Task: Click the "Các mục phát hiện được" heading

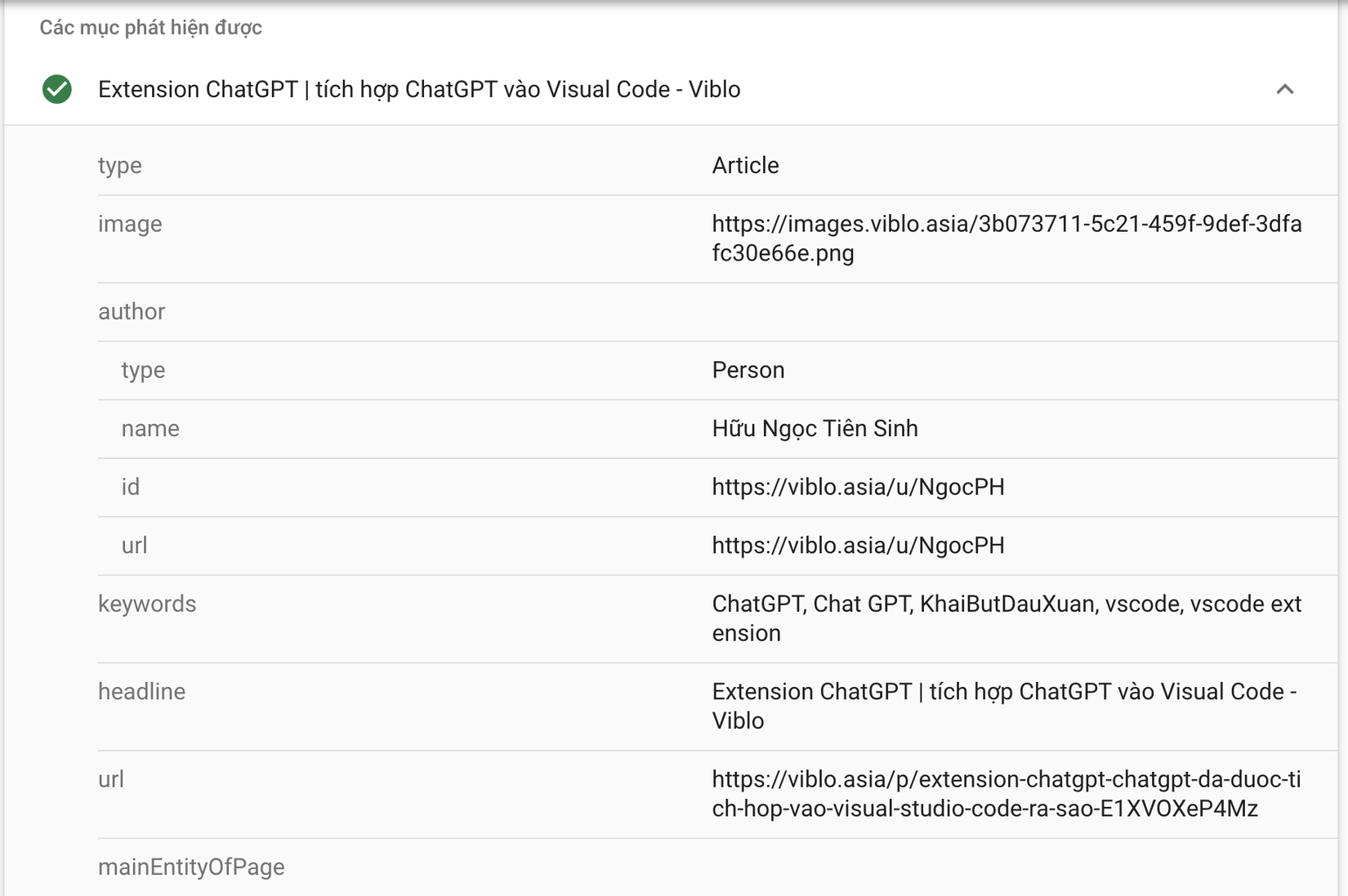Action: click(x=150, y=28)
